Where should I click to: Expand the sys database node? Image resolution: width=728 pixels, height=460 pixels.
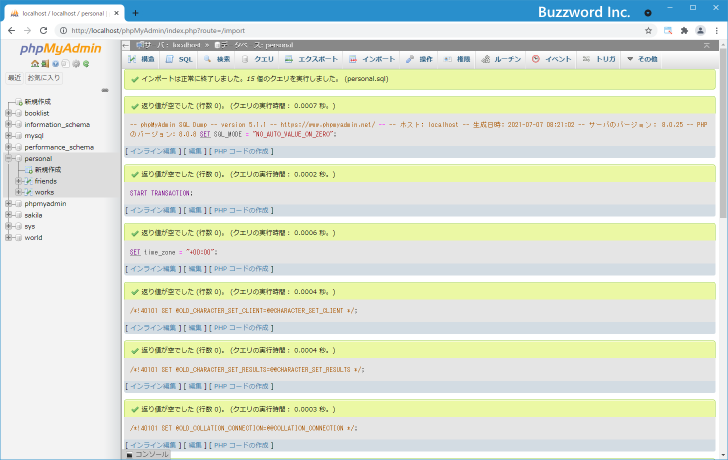(x=8, y=226)
